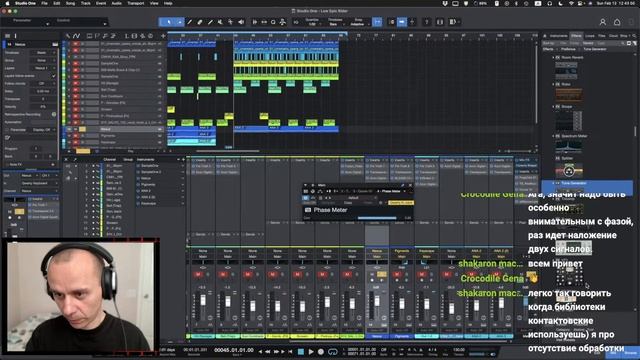
Task: Click the Effects breadcrumb in browser
Action: click(x=548, y=49)
